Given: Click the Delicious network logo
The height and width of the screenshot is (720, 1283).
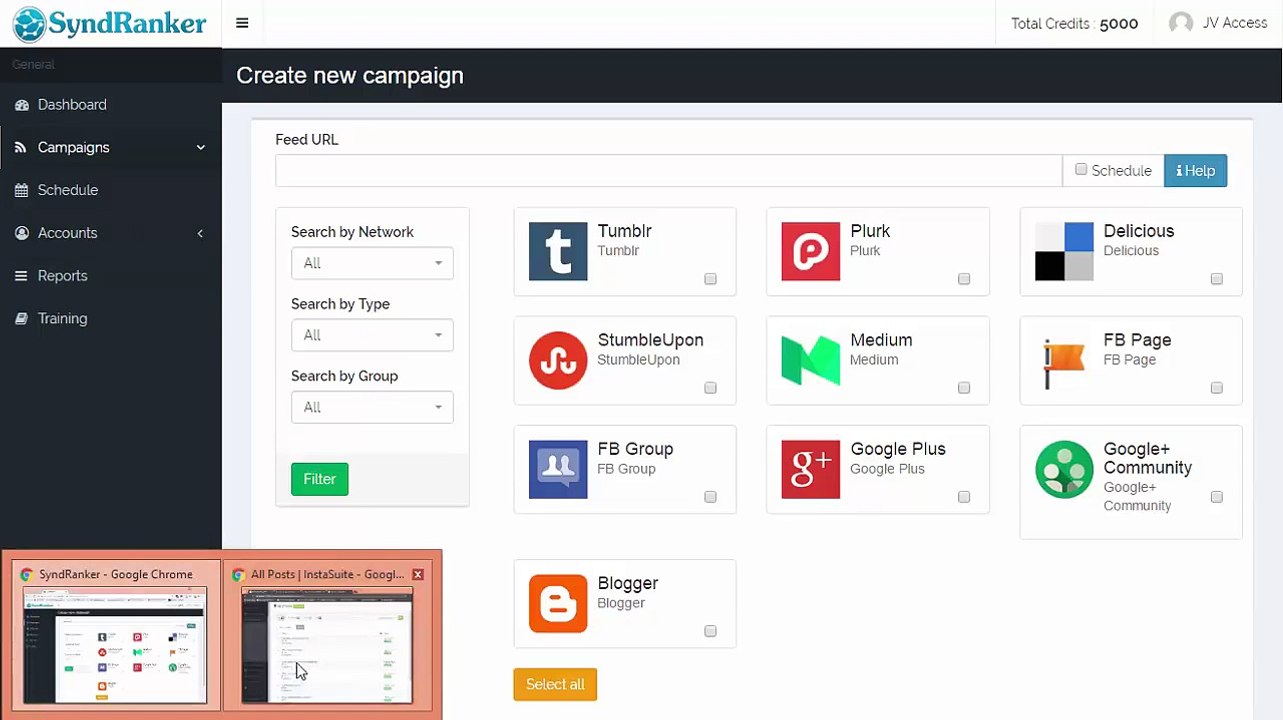Looking at the screenshot, I should (x=1064, y=251).
